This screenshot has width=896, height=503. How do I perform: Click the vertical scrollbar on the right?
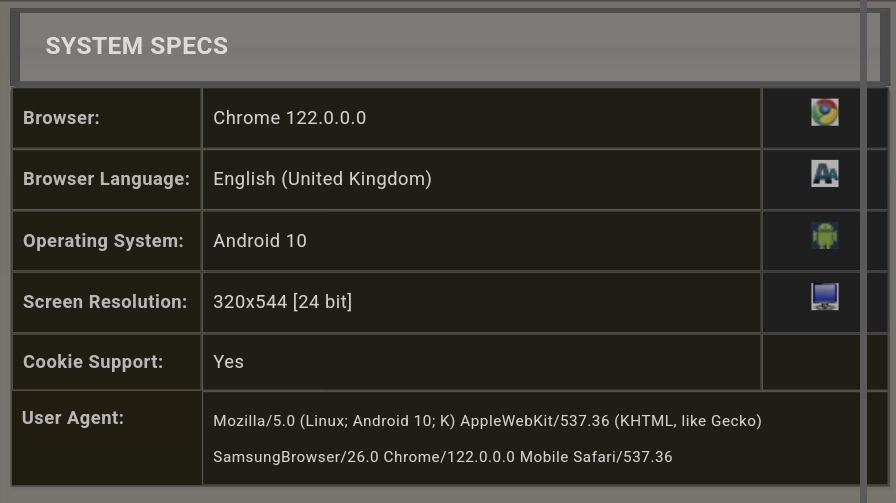[x=864, y=250]
